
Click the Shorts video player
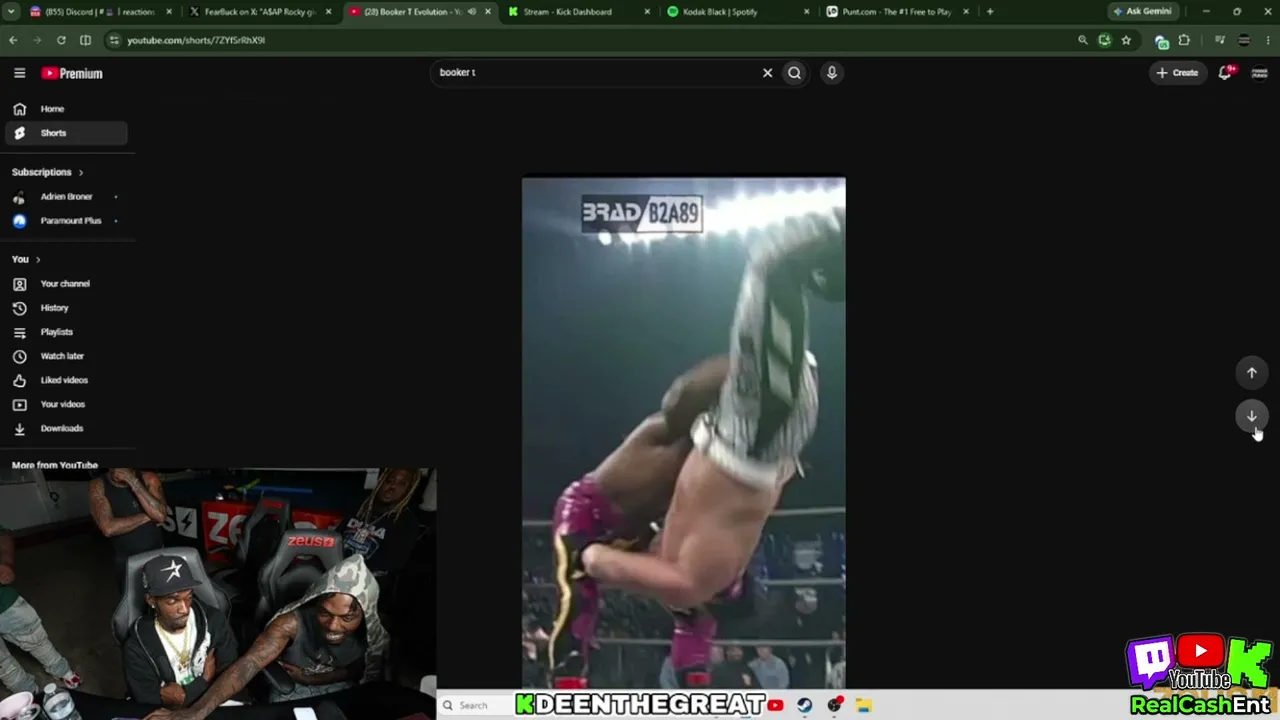(684, 433)
